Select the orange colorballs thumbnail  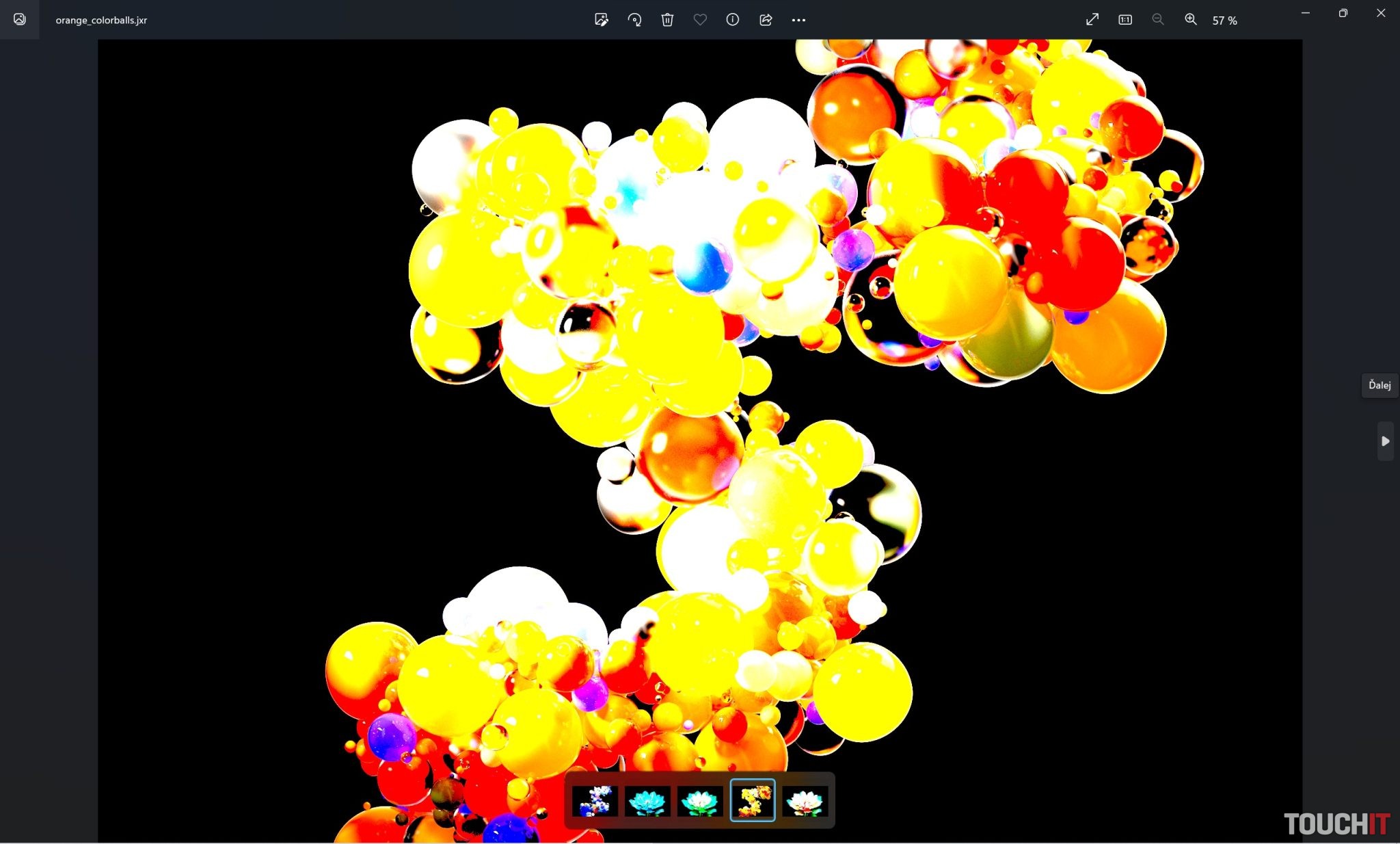753,800
